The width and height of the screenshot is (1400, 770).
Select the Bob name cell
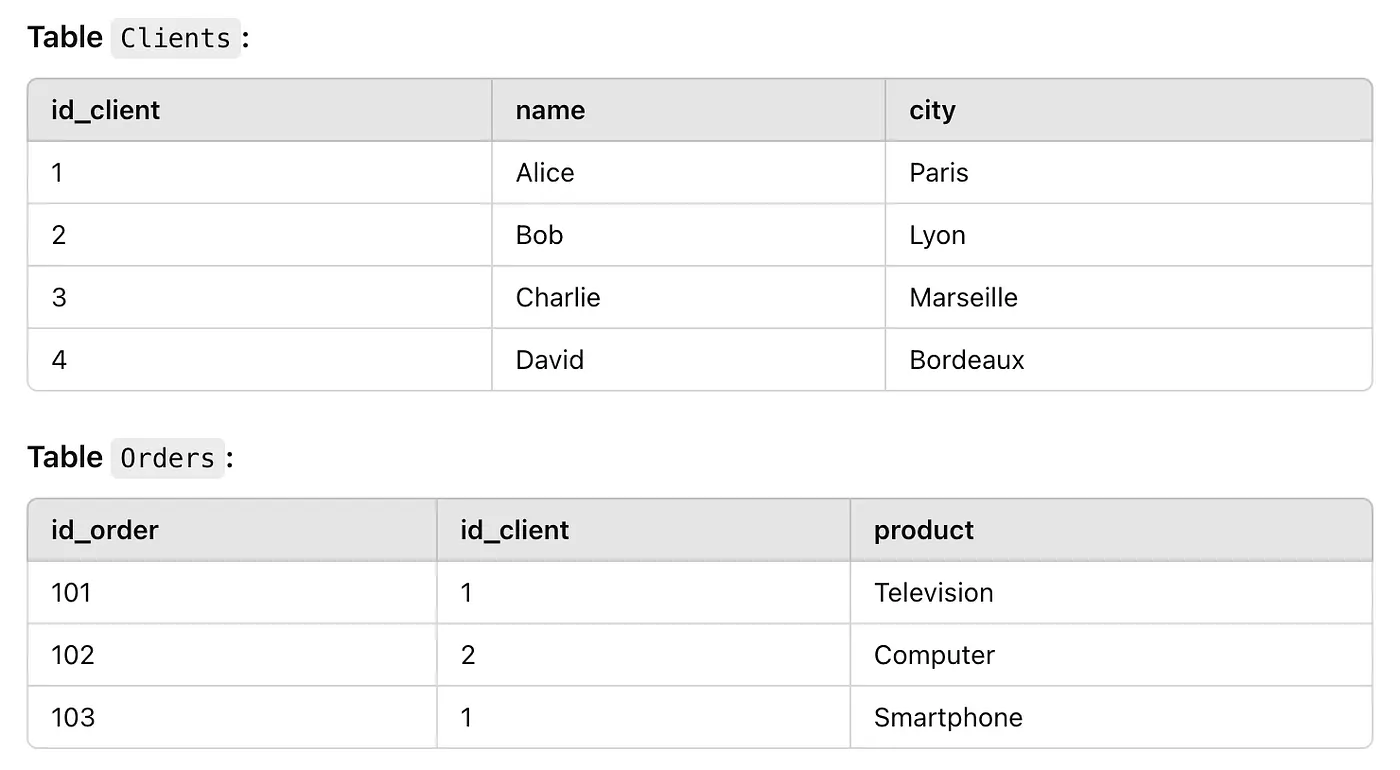689,235
